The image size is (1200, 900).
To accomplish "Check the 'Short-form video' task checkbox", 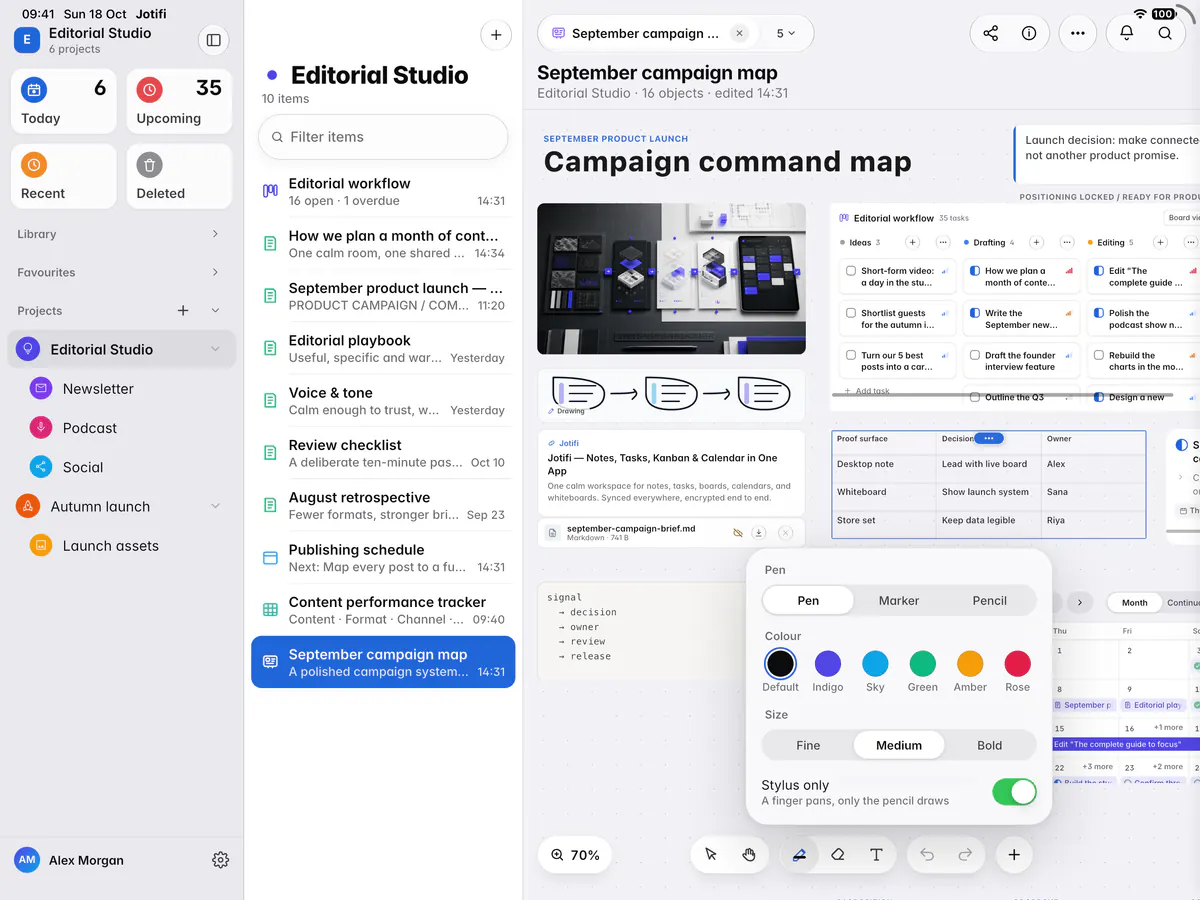I will (x=851, y=271).
